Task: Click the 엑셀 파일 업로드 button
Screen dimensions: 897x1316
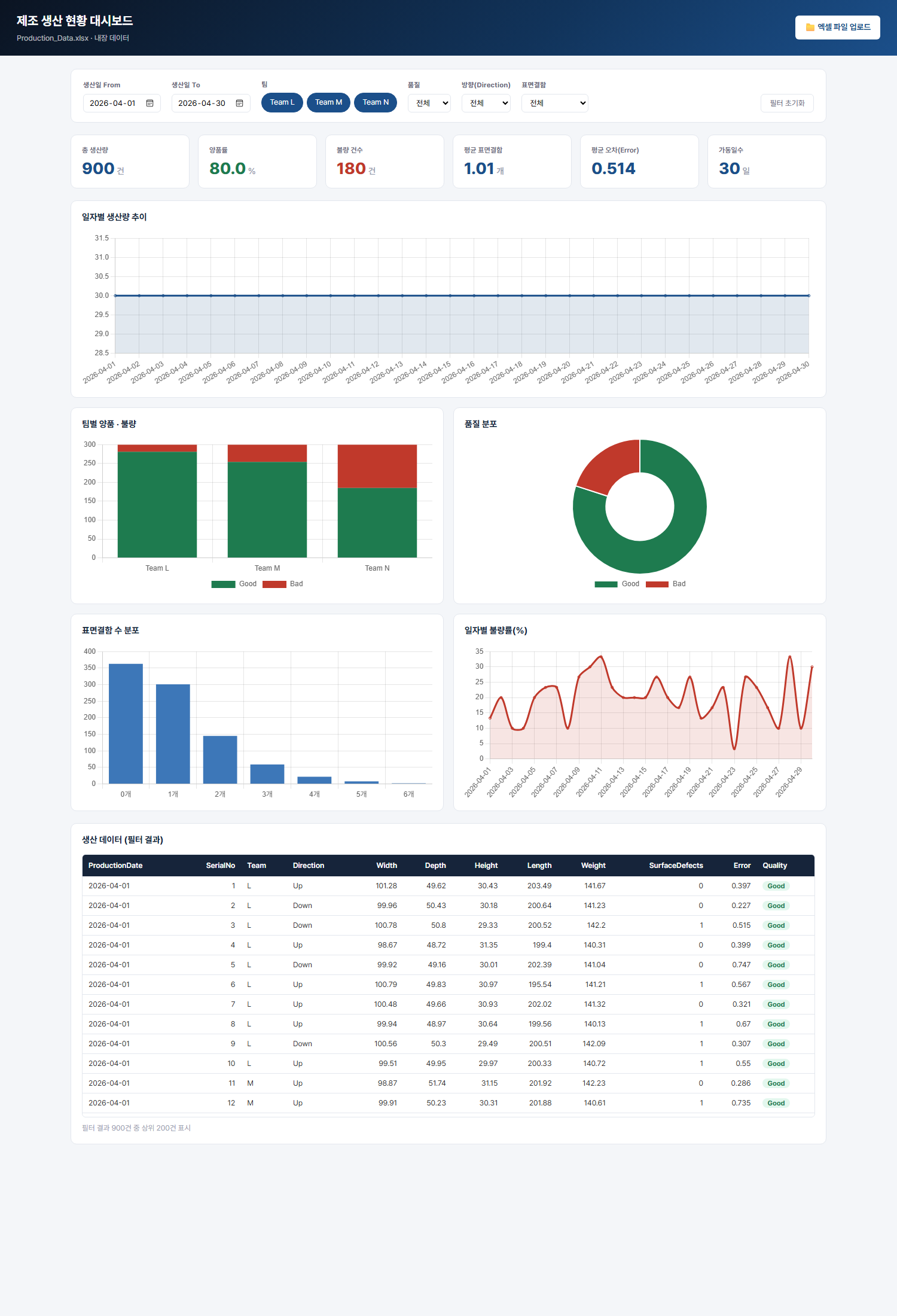Action: (837, 28)
